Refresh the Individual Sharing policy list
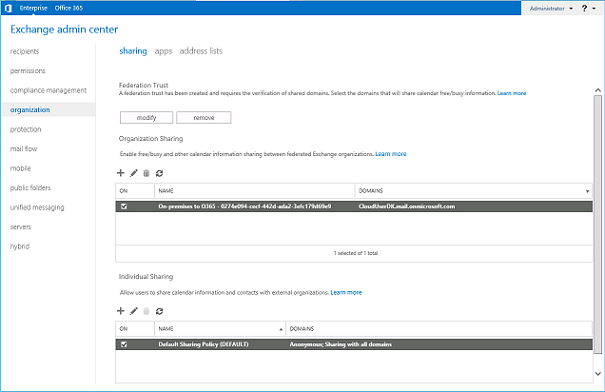The height and width of the screenshot is (392, 605). [x=159, y=311]
